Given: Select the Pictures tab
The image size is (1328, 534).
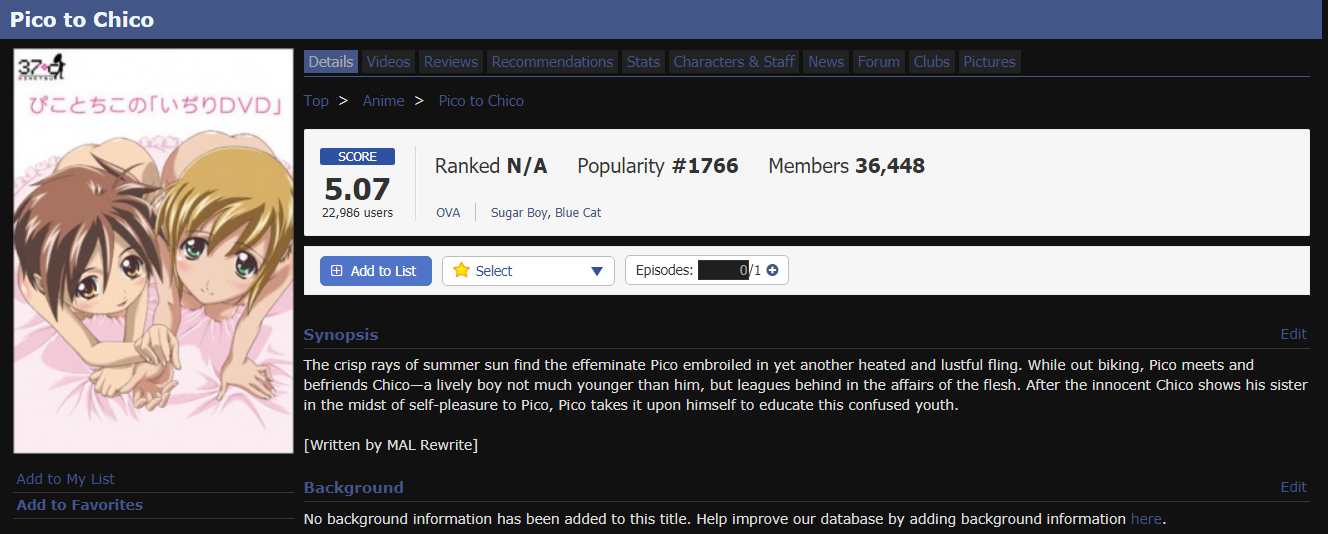Looking at the screenshot, I should (x=989, y=62).
